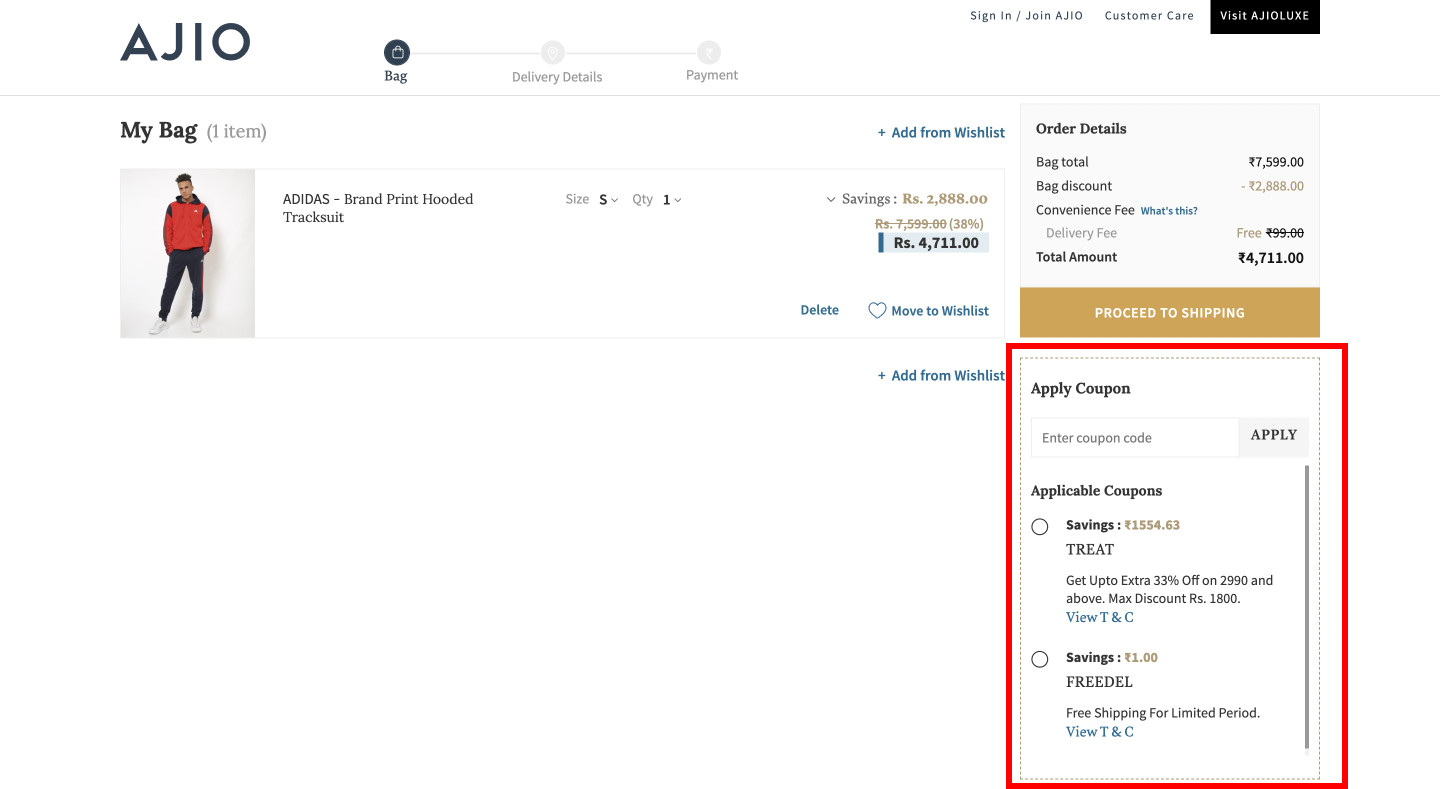This screenshot has height=789, width=1440.
Task: View T & C for the FREEDEL coupon
Action: 1100,732
